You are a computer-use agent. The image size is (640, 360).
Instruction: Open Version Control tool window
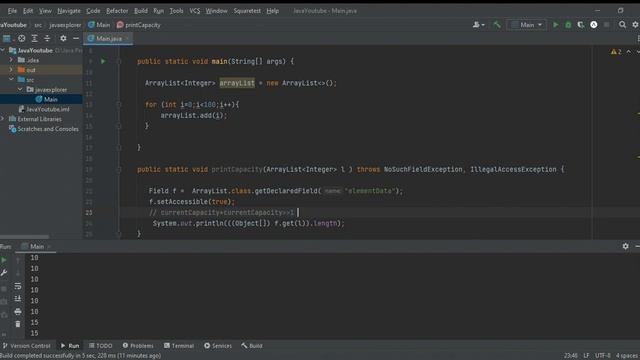coord(27,346)
